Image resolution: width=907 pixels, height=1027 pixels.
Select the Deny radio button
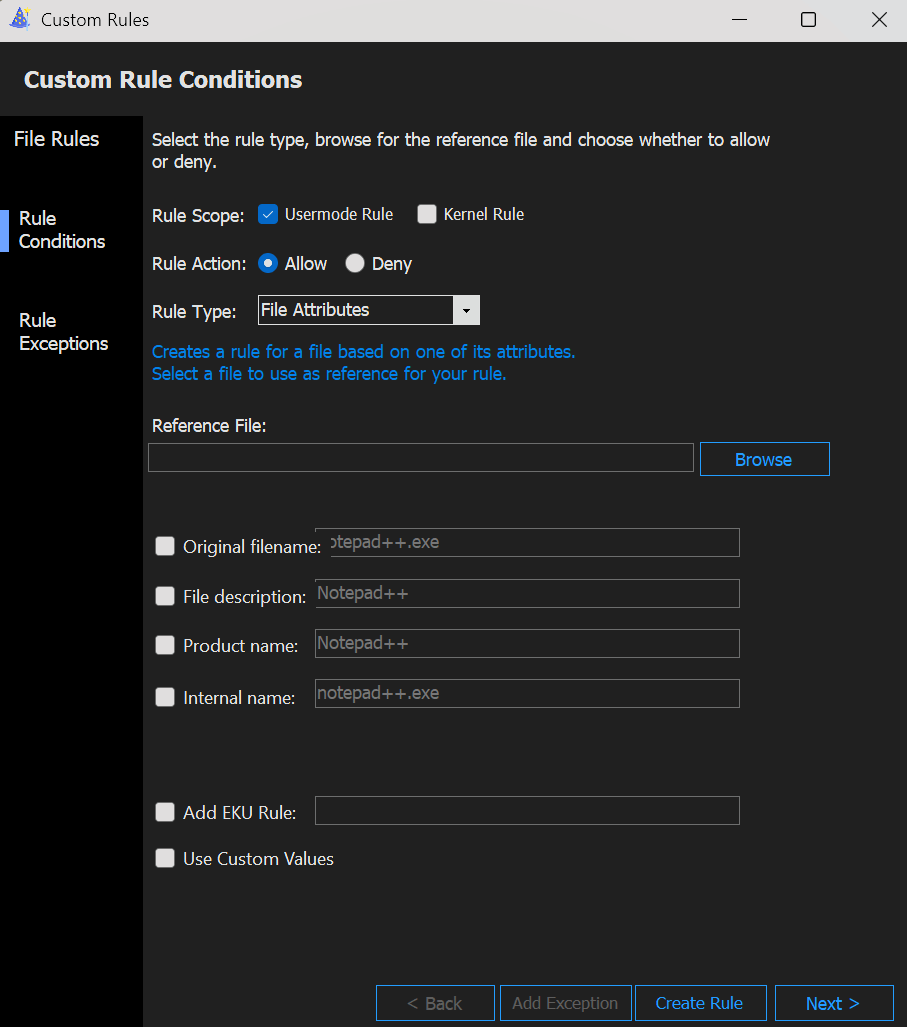click(355, 264)
